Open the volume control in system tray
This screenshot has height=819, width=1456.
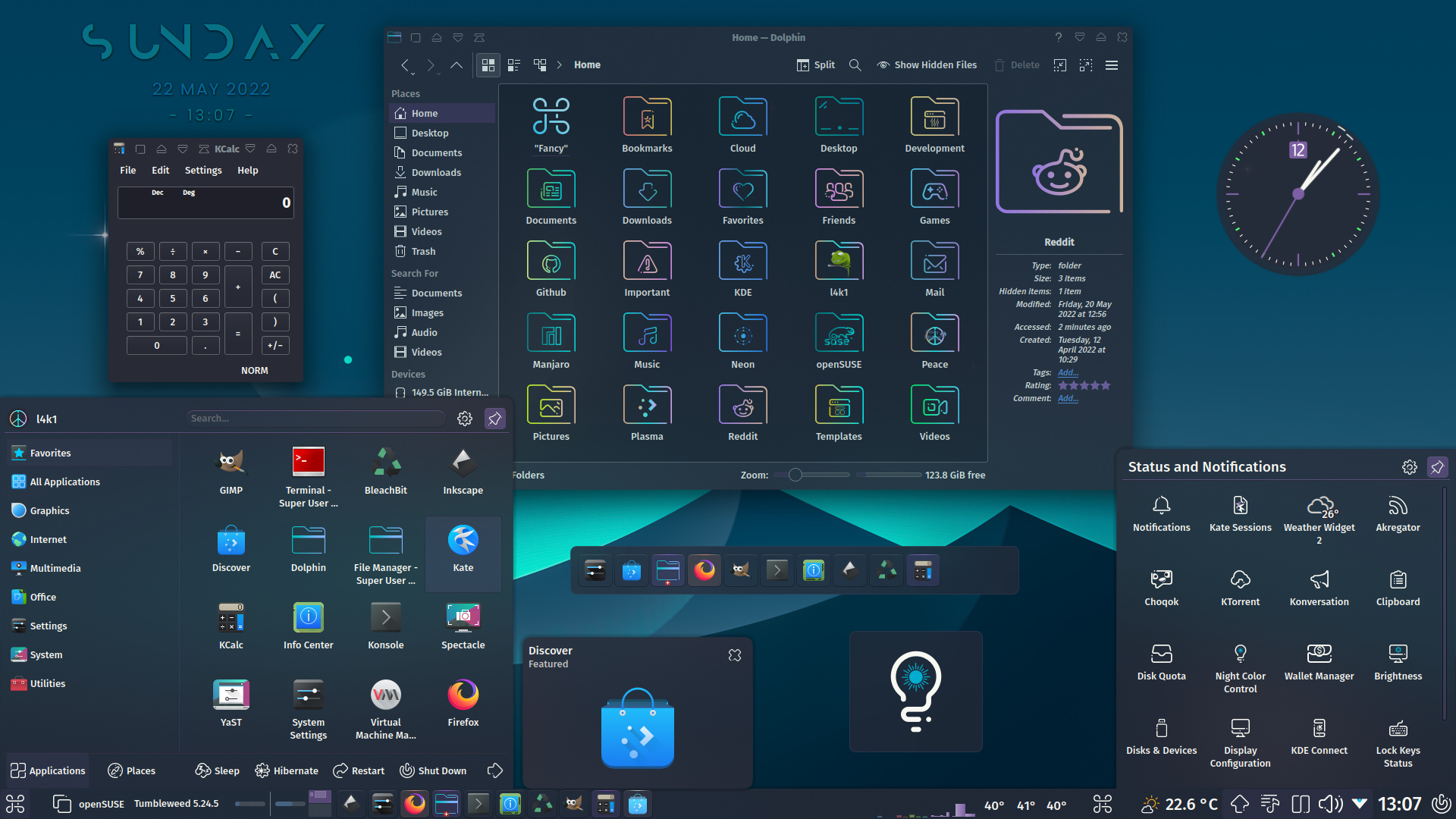point(1330,804)
